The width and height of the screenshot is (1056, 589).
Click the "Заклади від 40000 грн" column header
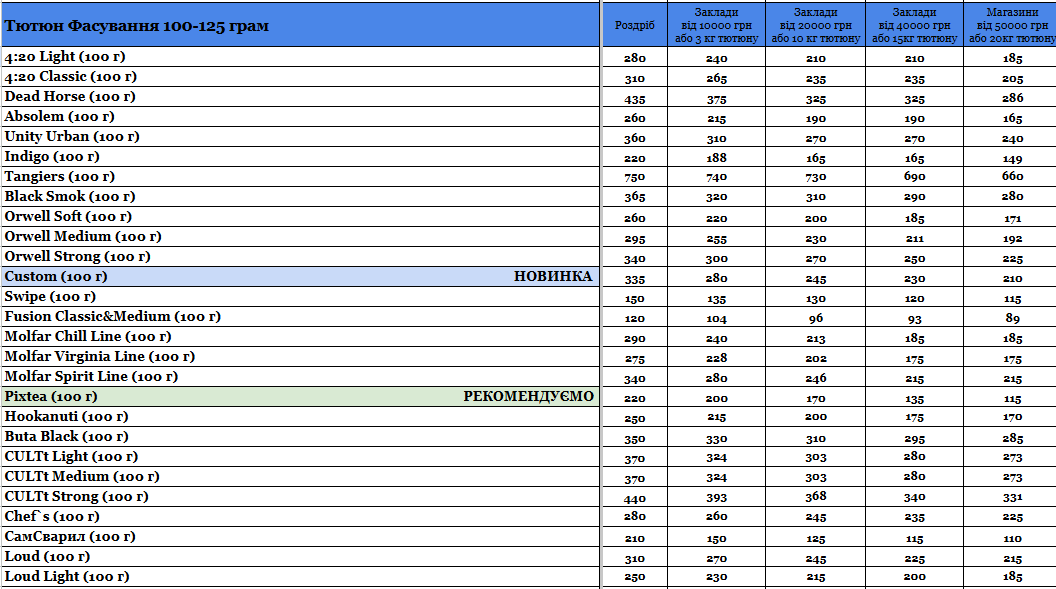(914, 25)
